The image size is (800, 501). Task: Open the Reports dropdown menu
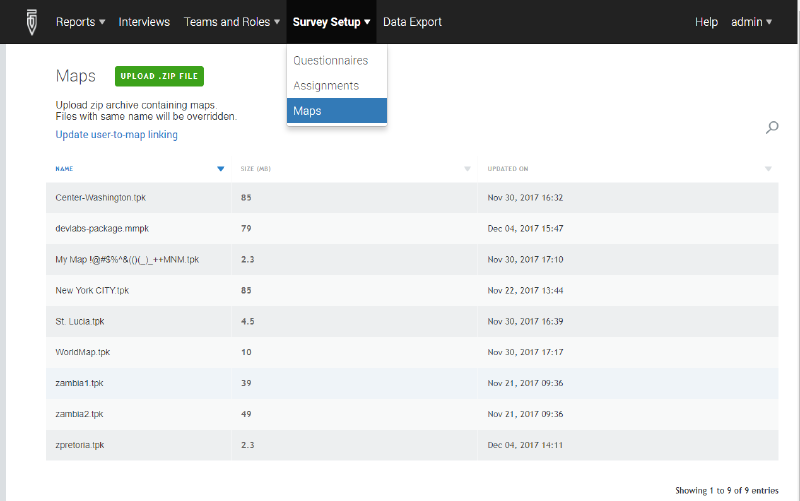(80, 22)
